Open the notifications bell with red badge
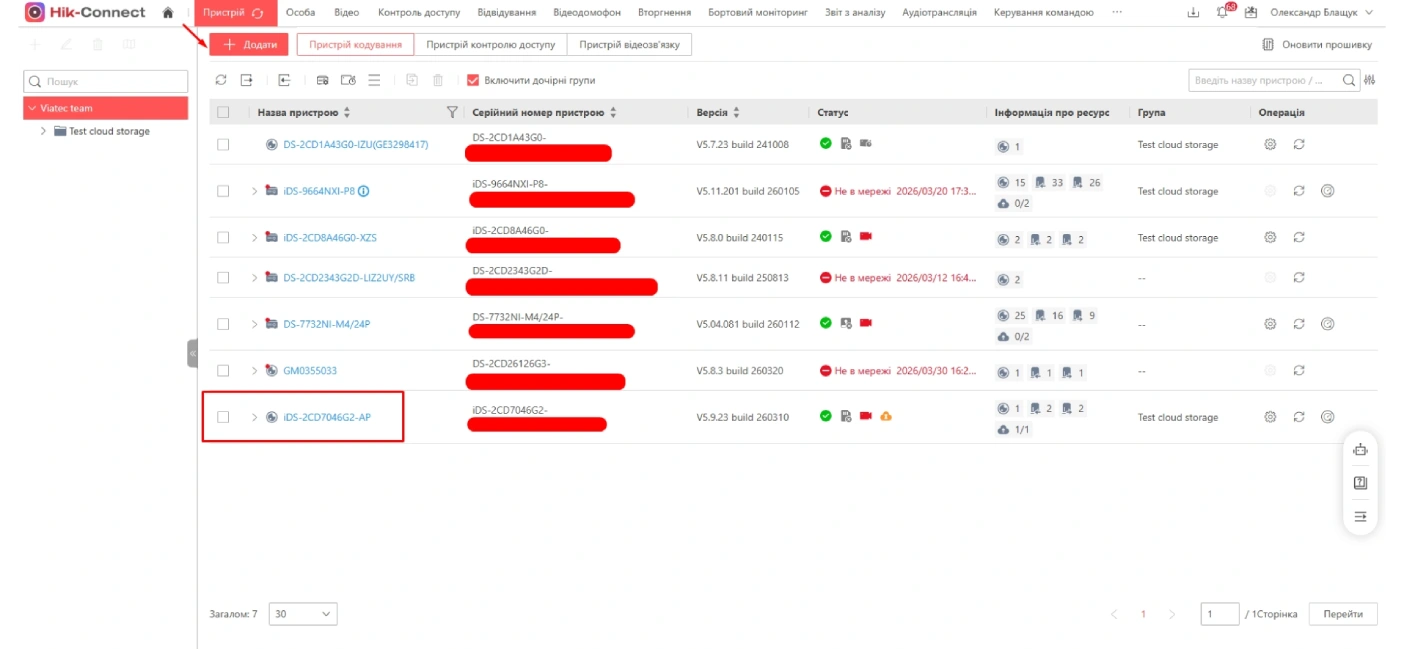The height and width of the screenshot is (649, 1404). pos(1223,12)
